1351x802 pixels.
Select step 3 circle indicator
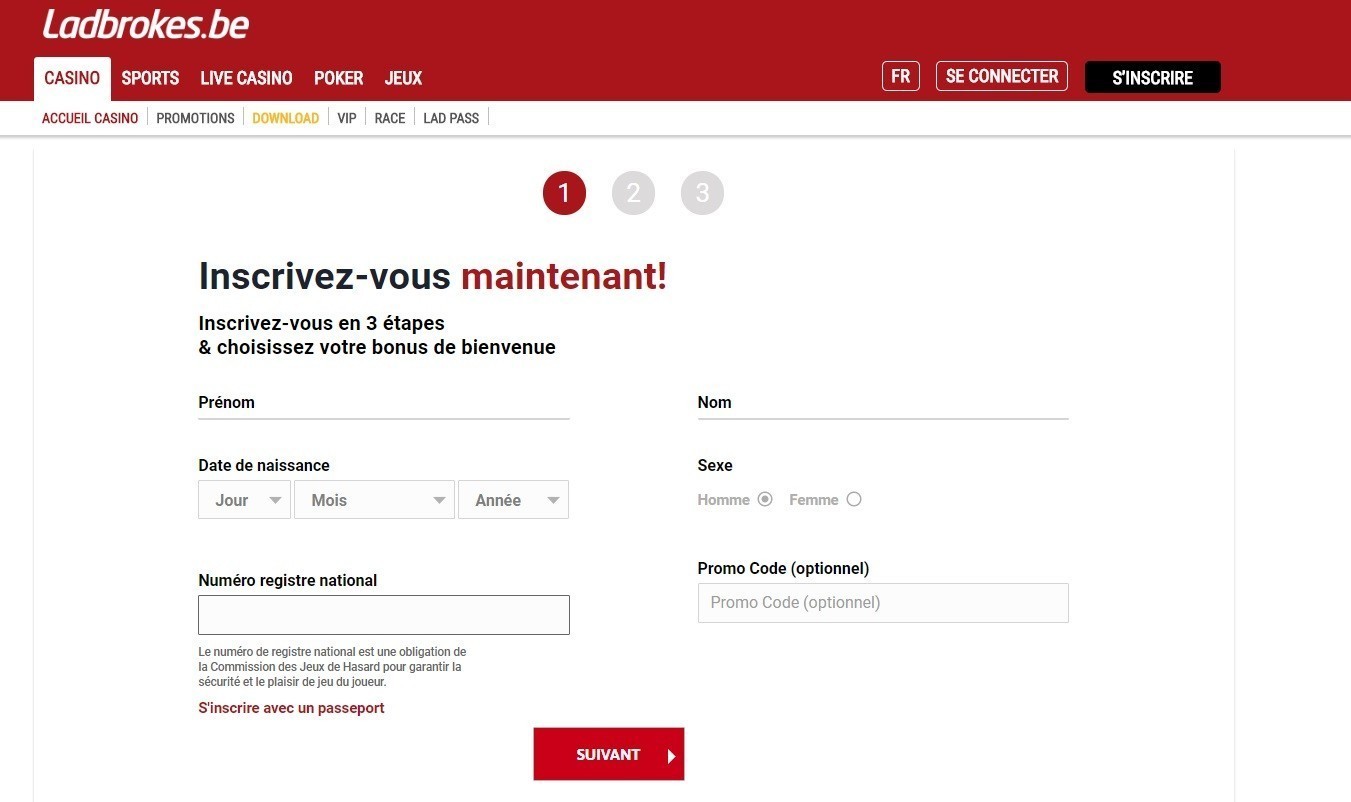tap(702, 193)
